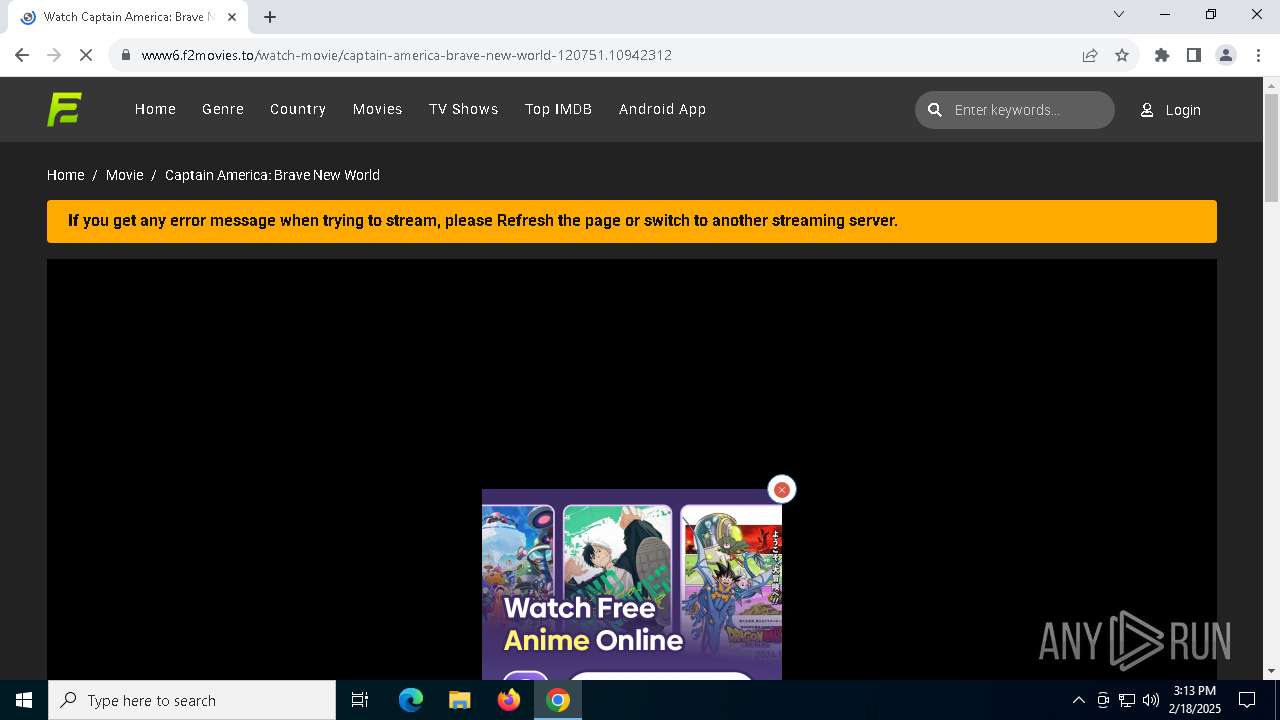Open the Genre menu
Viewport: 1280px width, 720px height.
(x=223, y=109)
